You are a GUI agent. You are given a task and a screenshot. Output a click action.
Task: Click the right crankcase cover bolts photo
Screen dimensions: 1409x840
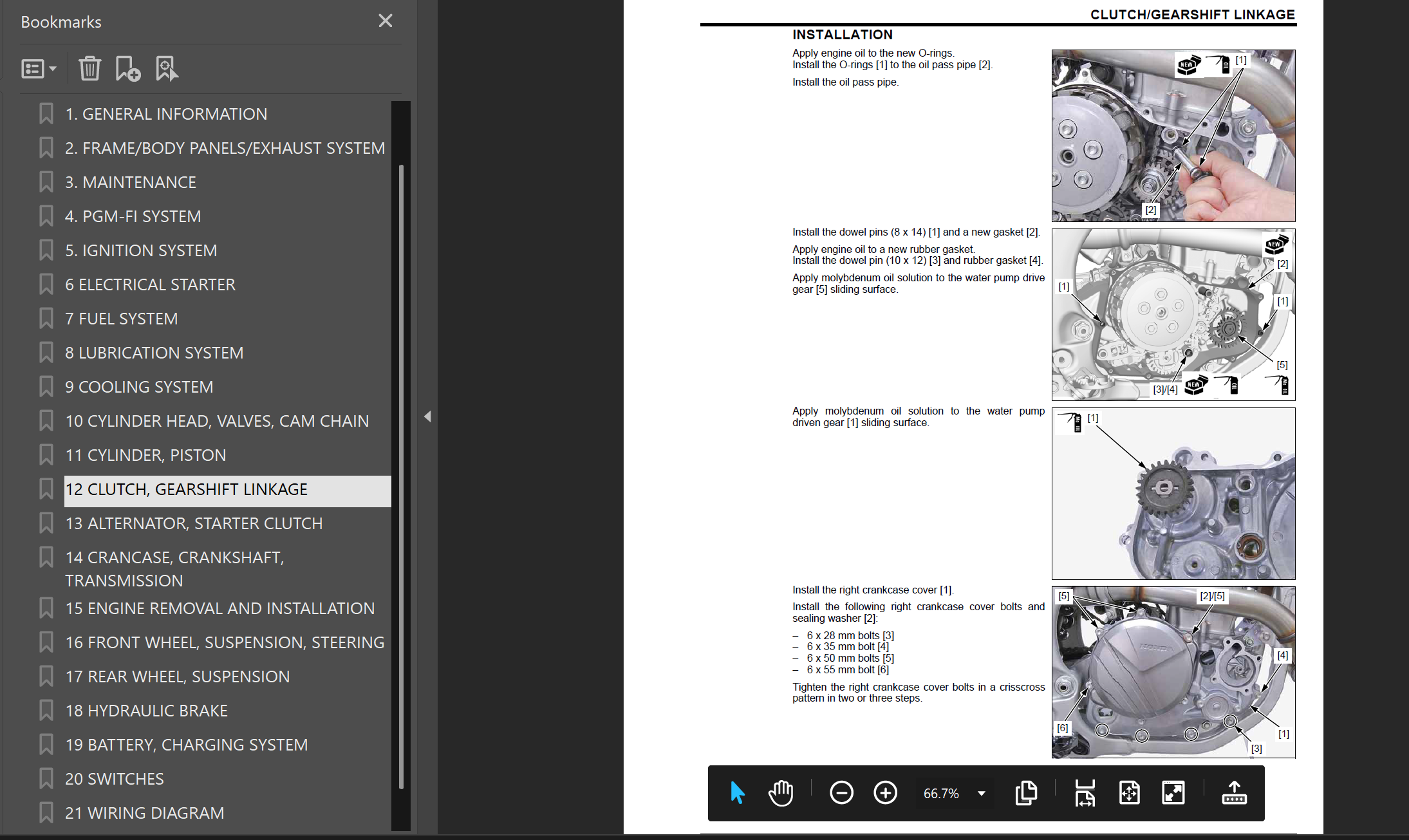click(x=1173, y=672)
